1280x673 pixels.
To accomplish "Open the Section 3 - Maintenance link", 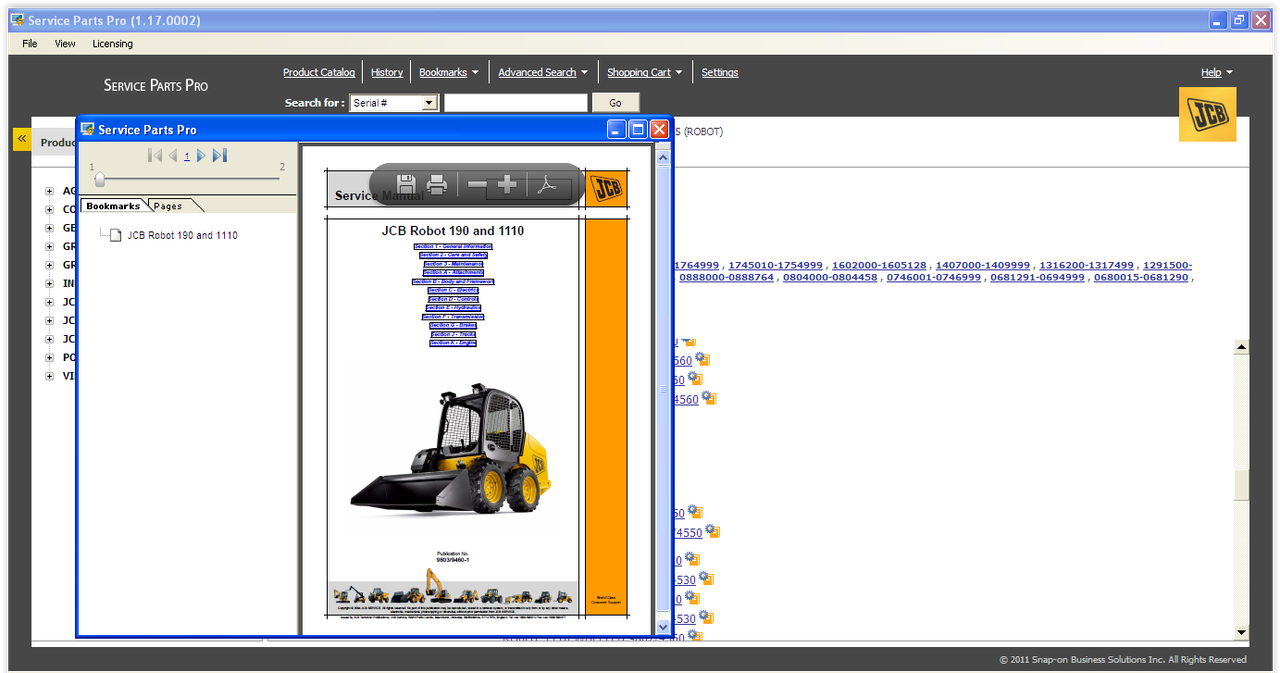I will (453, 264).
